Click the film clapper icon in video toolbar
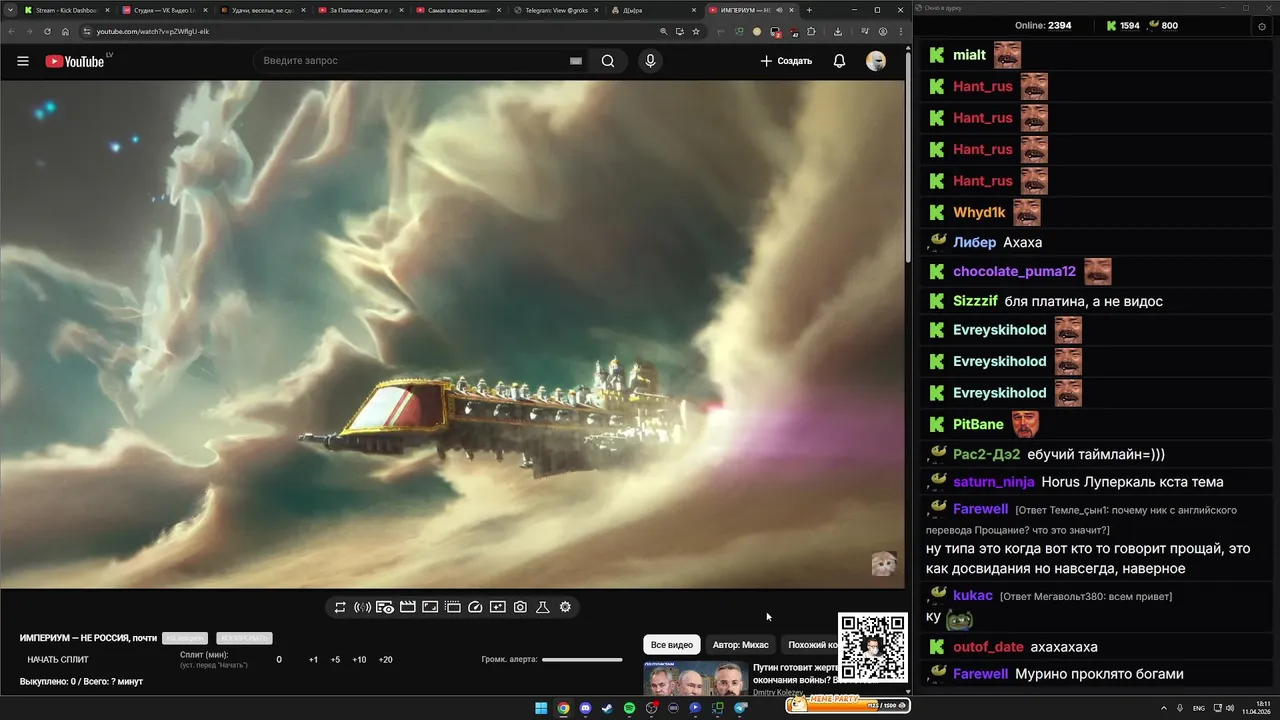Screen dimensions: 1280x720 pyautogui.click(x=407, y=607)
